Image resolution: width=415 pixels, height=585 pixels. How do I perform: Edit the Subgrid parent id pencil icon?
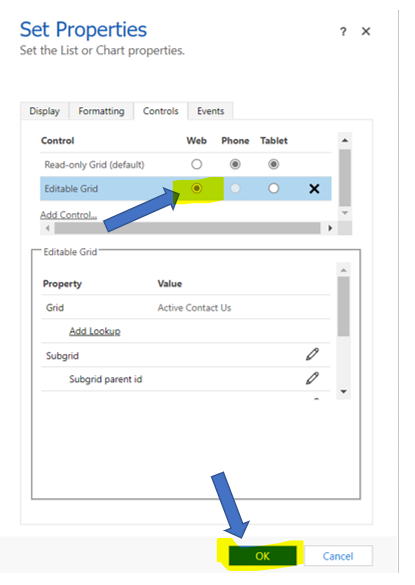pos(312,378)
